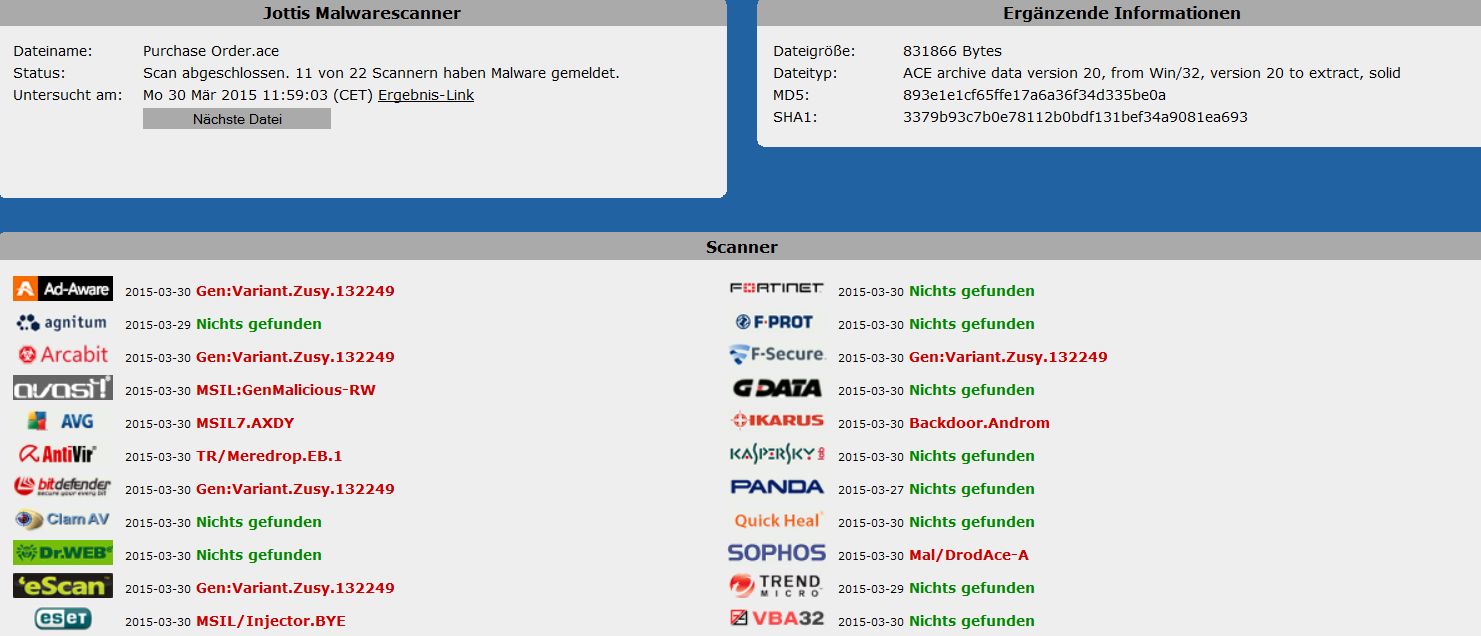Screen dimensions: 1481x636
Task: Click the Arcabit scanner logo
Action: click(63, 355)
